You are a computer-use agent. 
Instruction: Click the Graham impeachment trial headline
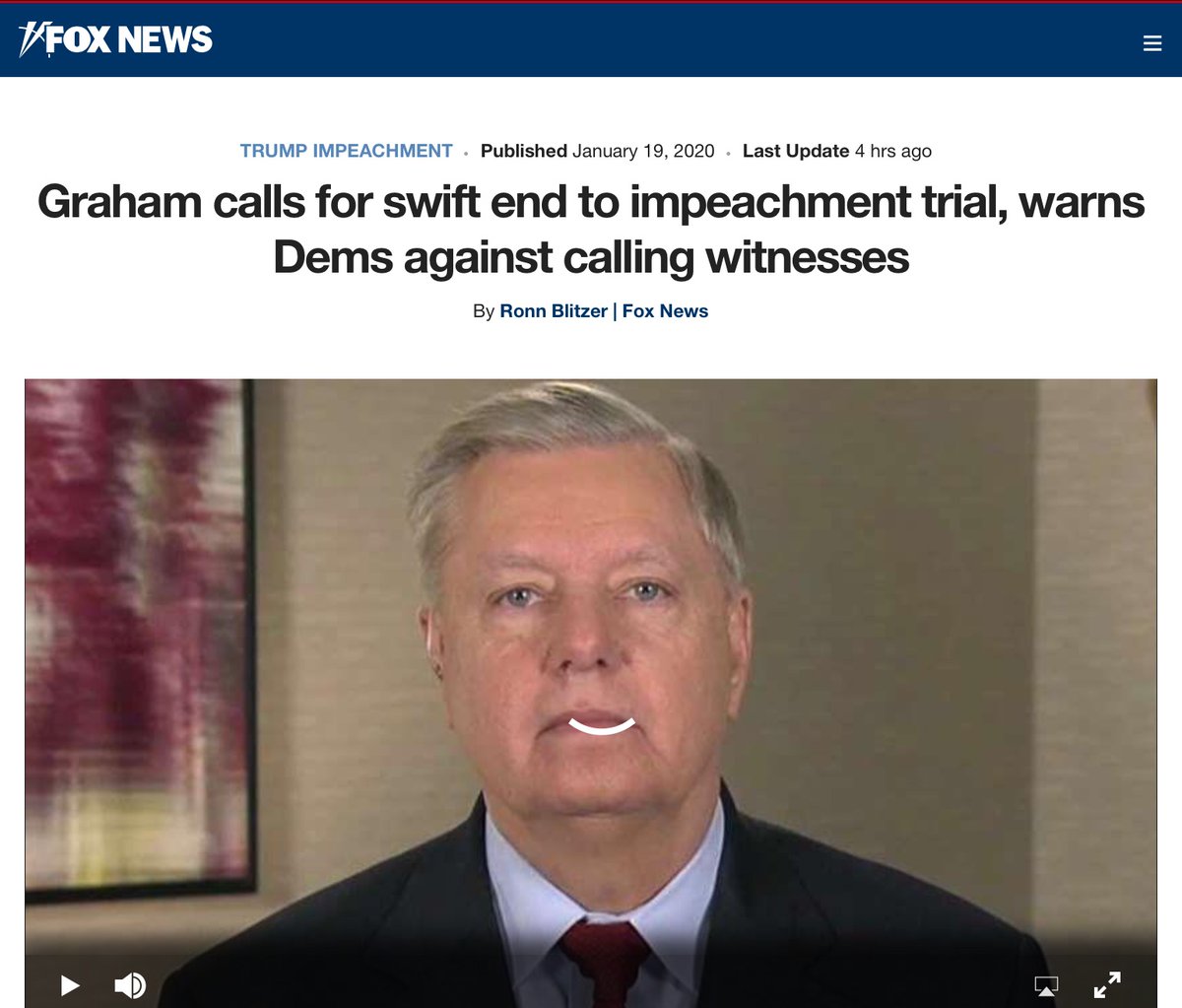(x=591, y=230)
